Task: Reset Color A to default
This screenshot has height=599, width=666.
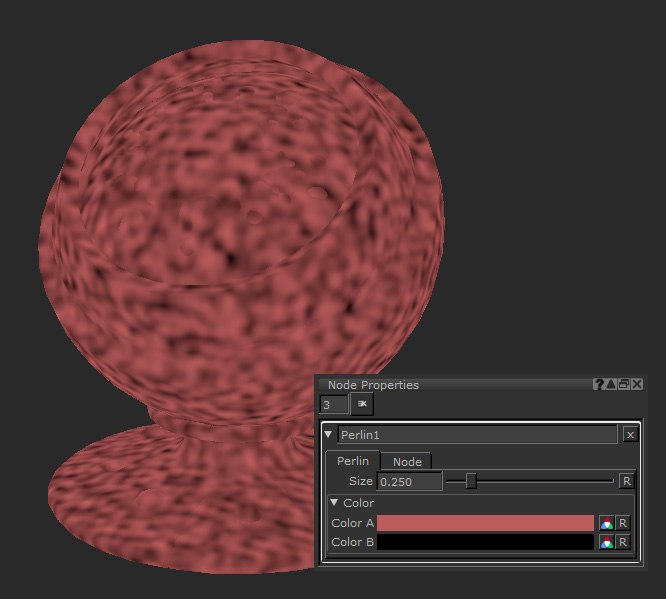Action: point(622,523)
